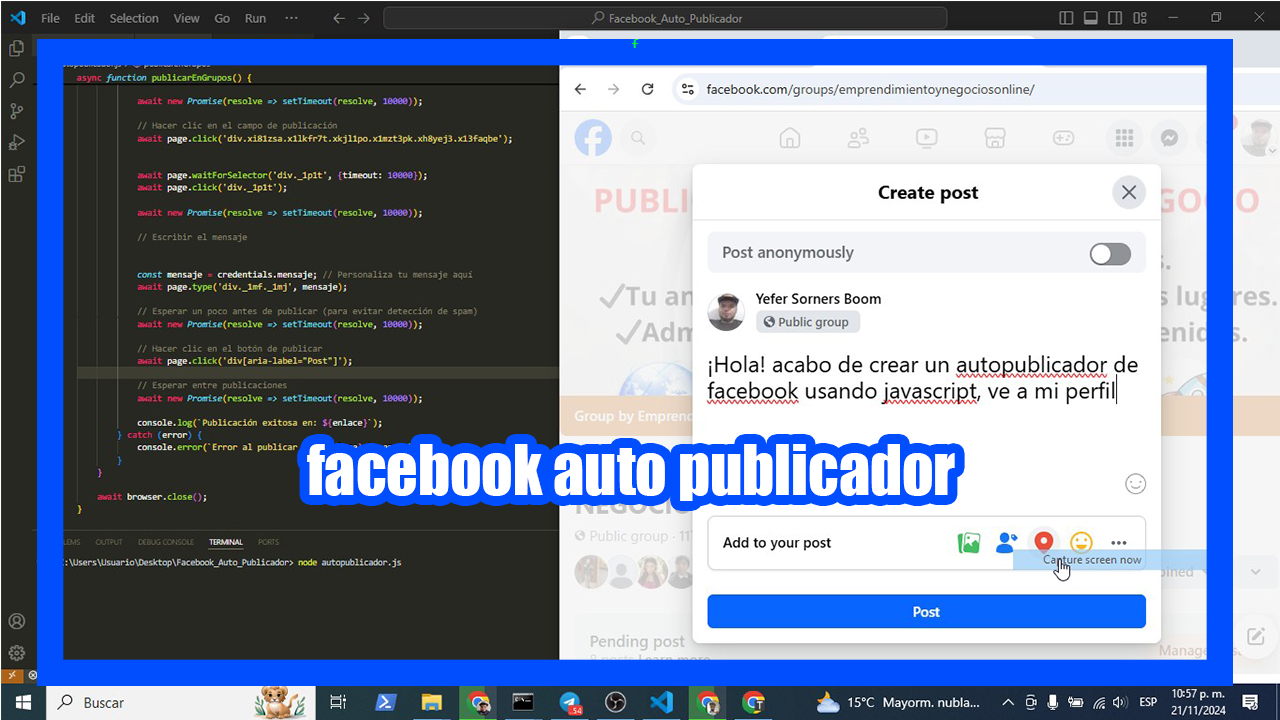Click the Facebook_Auto_Publicador command center search
This screenshot has width=1280, height=720.
(665, 18)
